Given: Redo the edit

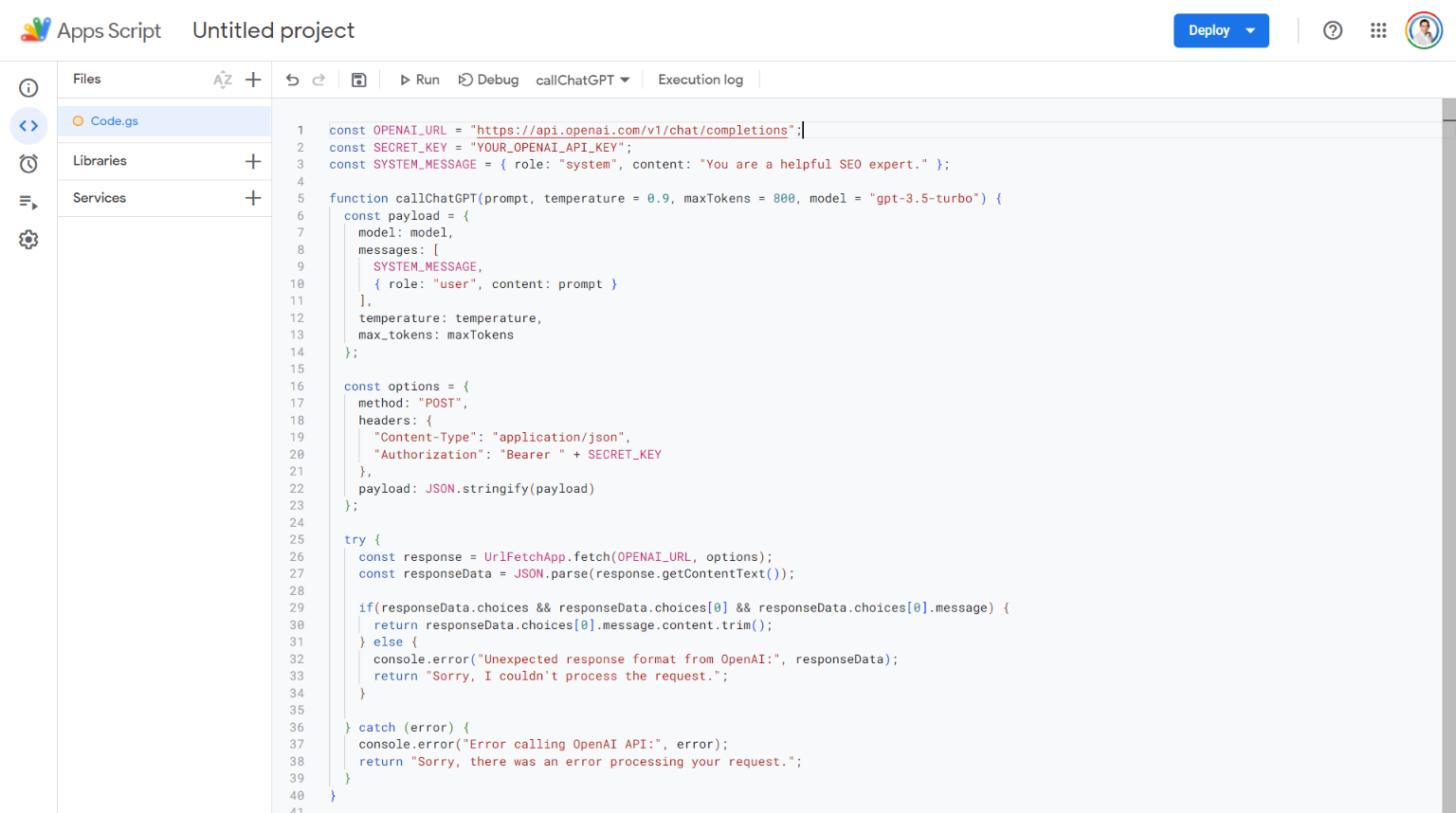Looking at the screenshot, I should point(320,80).
